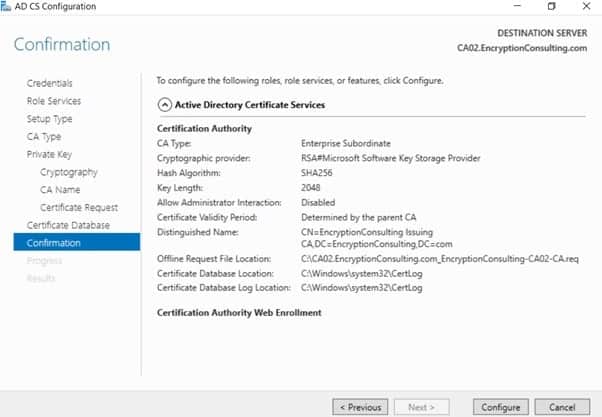Click the highlighted Confirmation step
The image size is (602, 417).
click(x=54, y=243)
